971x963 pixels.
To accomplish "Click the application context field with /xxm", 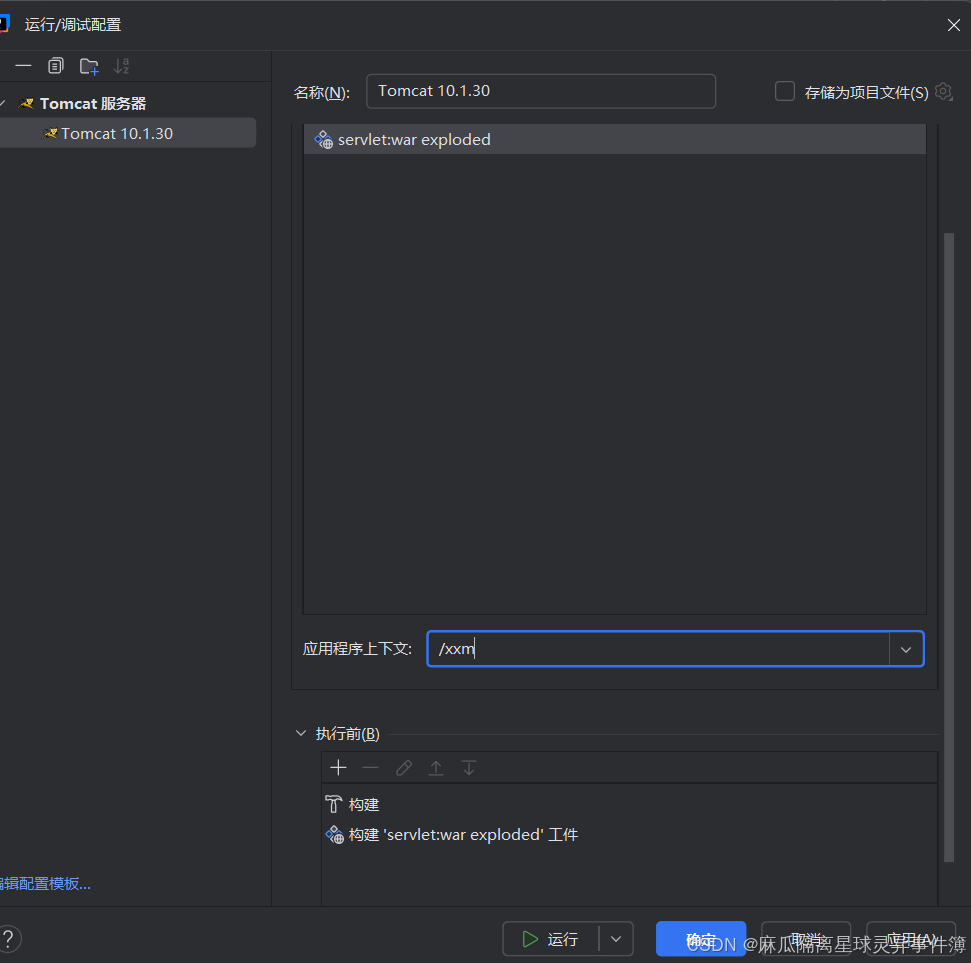I will 658,649.
